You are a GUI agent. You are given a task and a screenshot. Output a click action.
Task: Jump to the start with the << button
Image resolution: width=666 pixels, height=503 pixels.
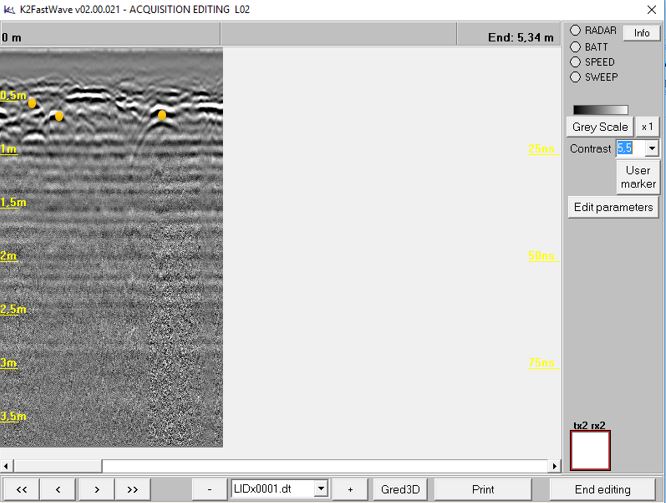[21, 489]
